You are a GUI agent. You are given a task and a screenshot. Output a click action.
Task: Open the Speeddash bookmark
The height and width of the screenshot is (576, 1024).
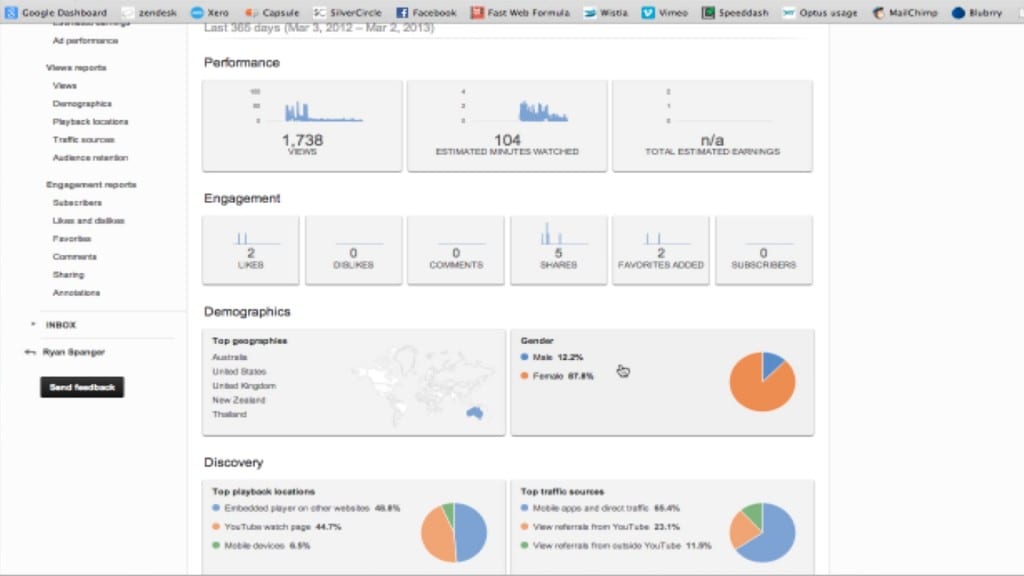point(735,12)
